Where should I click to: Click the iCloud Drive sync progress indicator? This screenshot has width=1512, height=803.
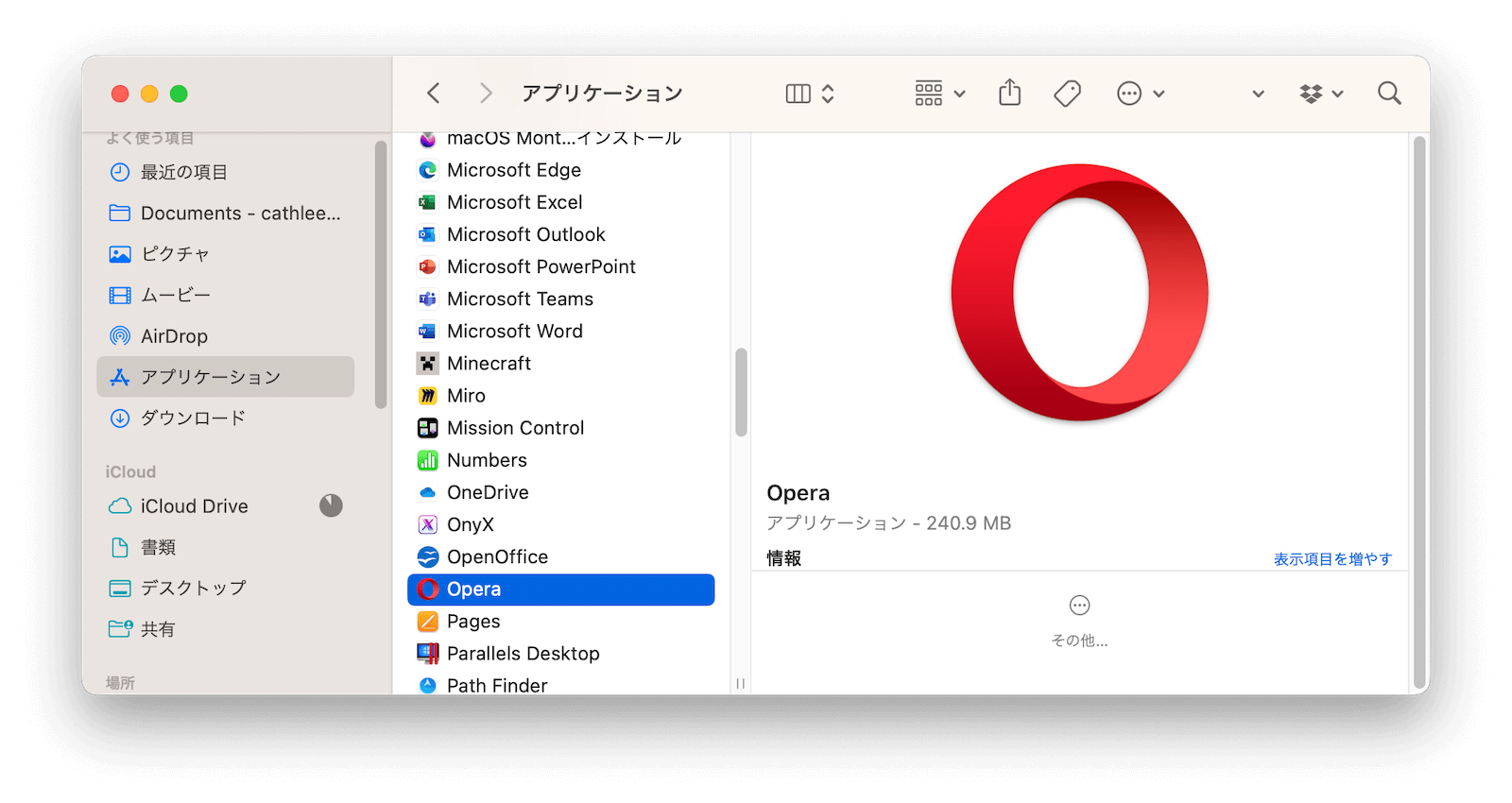click(331, 505)
